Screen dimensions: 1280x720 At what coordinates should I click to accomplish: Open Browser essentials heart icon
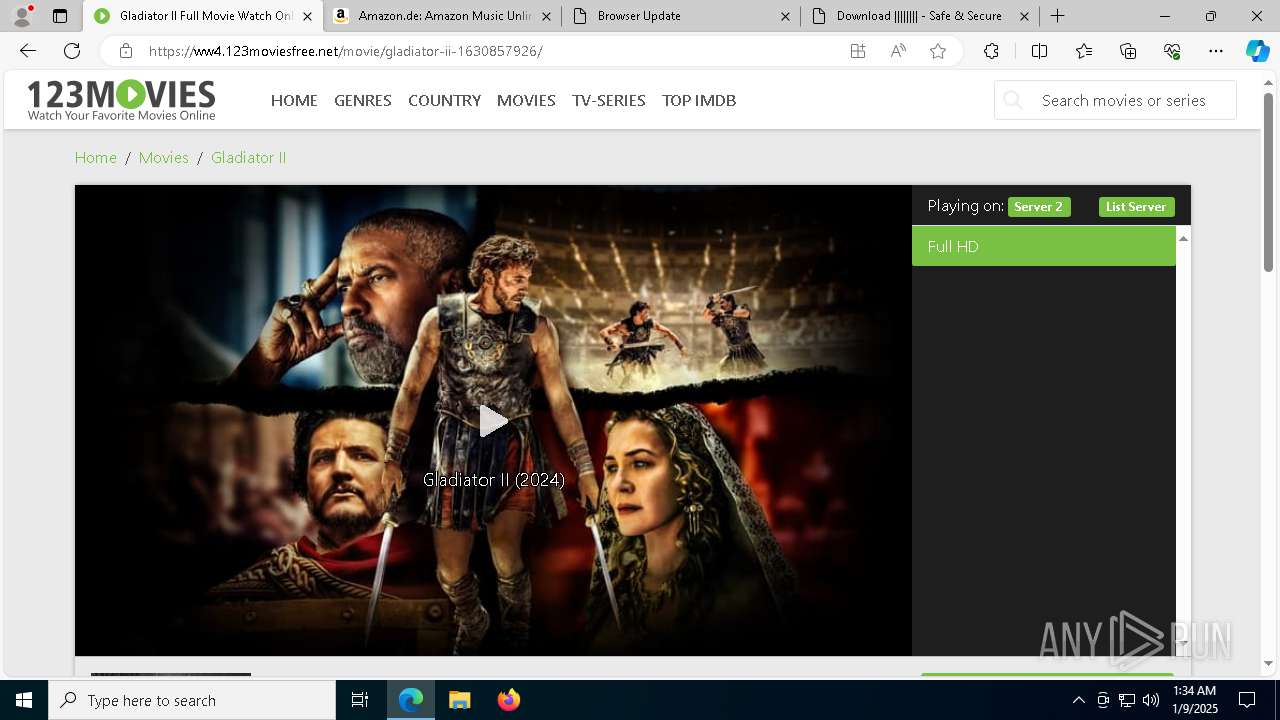[x=1172, y=51]
